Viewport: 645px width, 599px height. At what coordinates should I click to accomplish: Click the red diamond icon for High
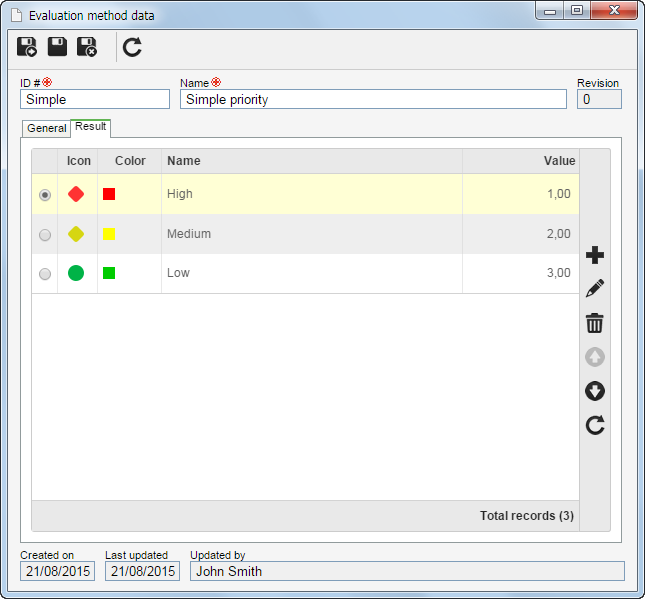76,194
